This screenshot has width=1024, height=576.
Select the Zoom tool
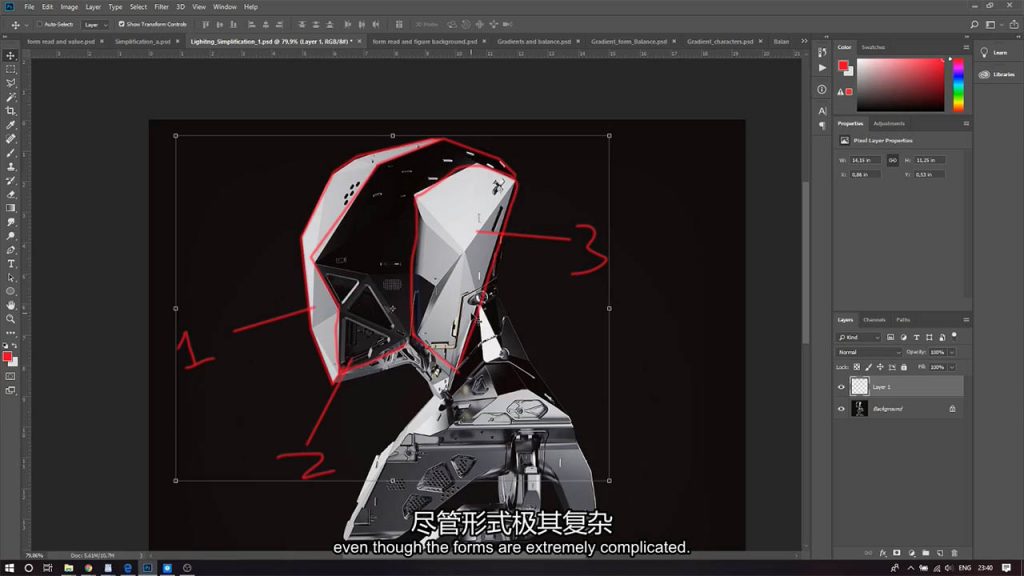point(11,319)
